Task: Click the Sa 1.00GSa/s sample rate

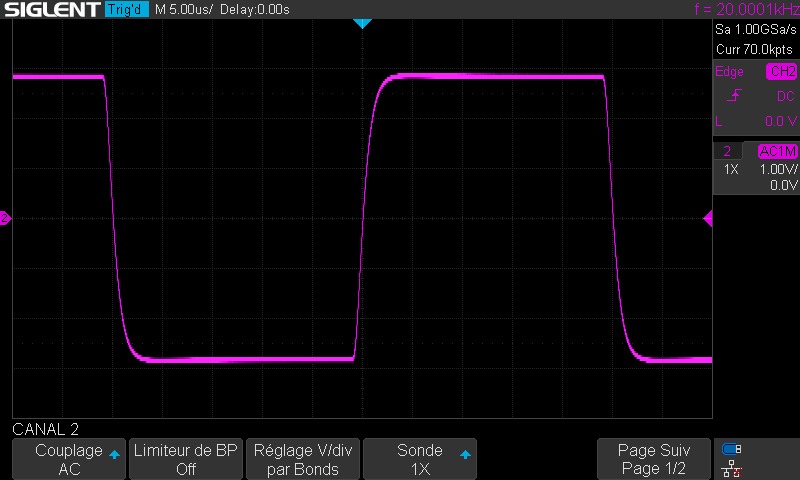Action: [756, 30]
